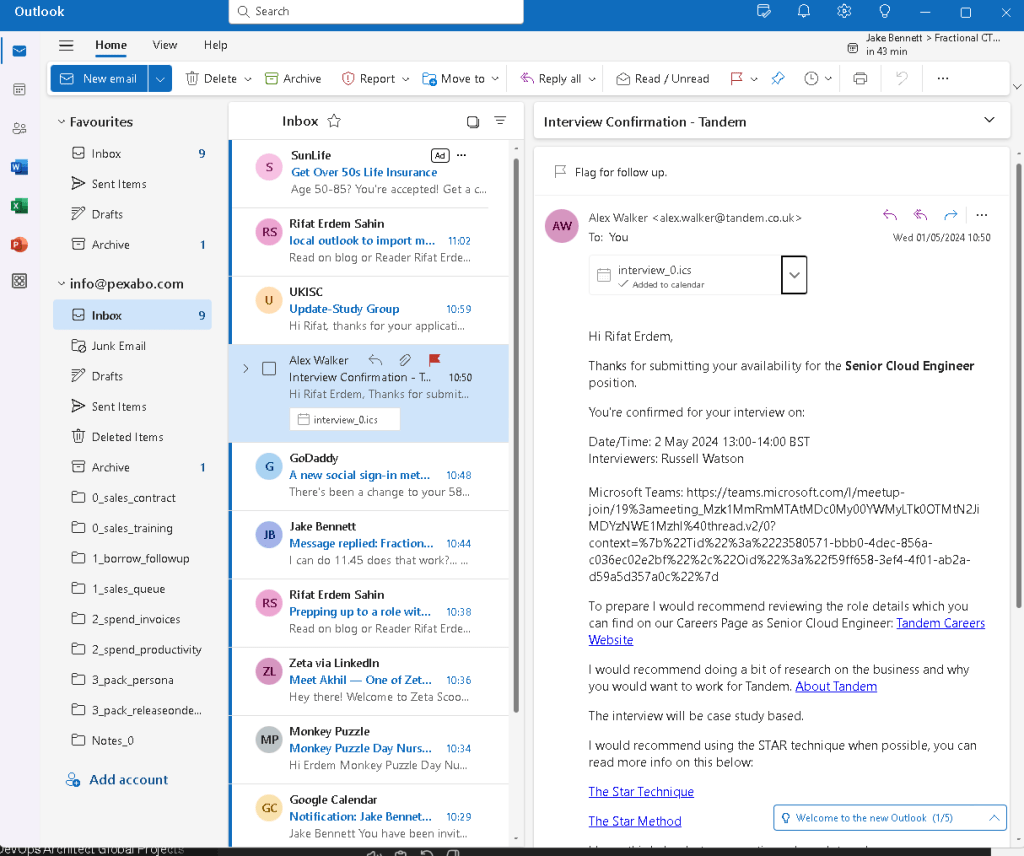This screenshot has height=856, width=1024.
Task: Open the tips lightbulb icon
Action: [885, 11]
